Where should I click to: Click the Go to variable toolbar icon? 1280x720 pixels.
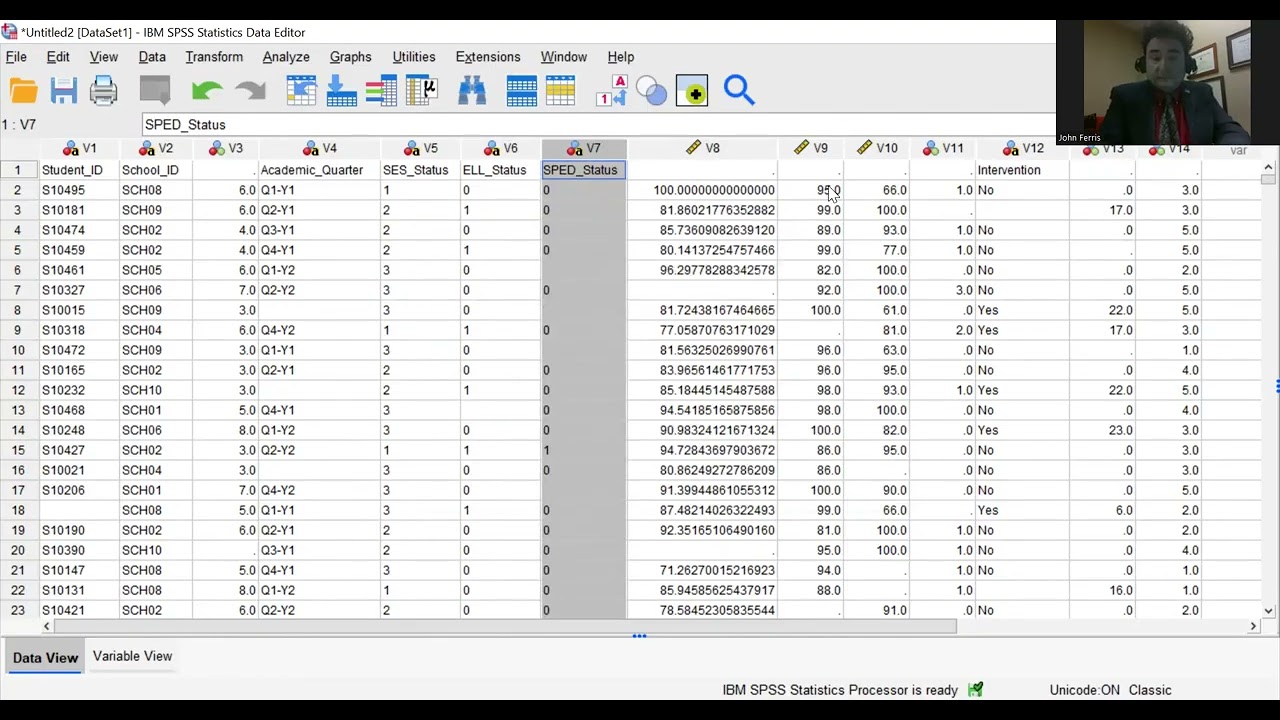tap(341, 91)
